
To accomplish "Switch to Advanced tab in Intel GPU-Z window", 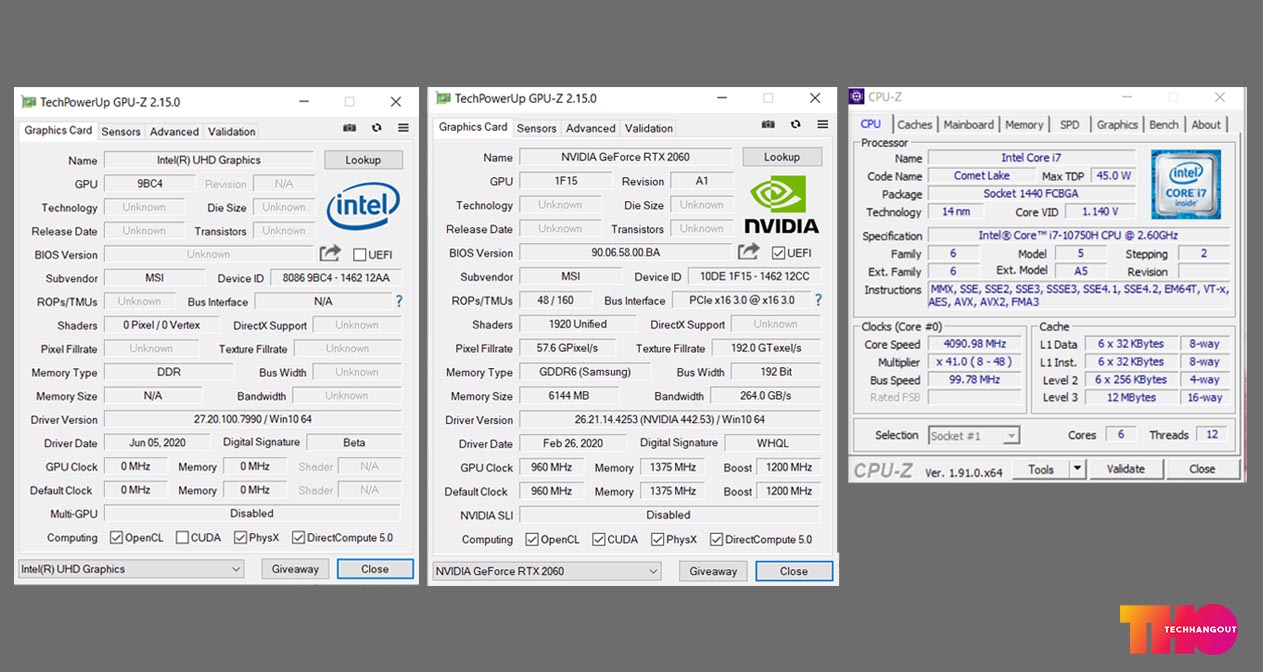I will click(175, 132).
